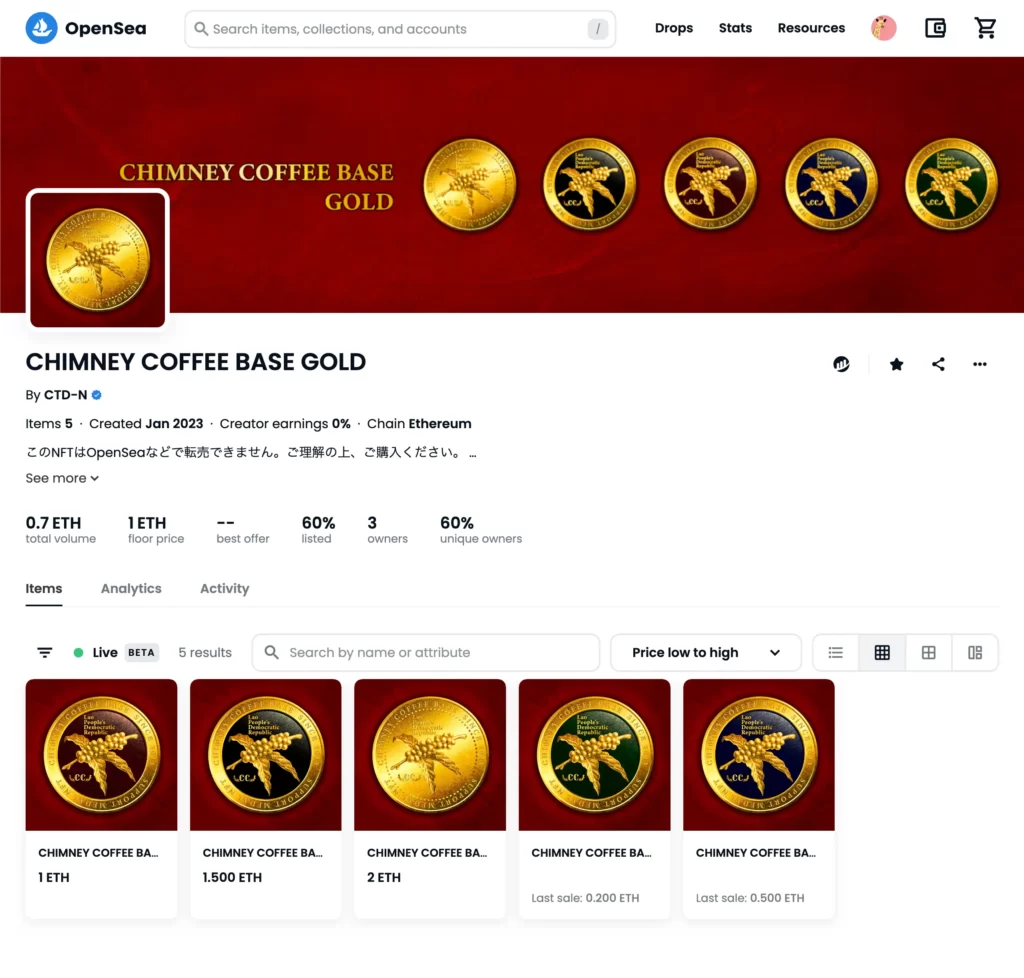The width and height of the screenshot is (1024, 978).
Task: Expand description with See more
Action: point(62,478)
